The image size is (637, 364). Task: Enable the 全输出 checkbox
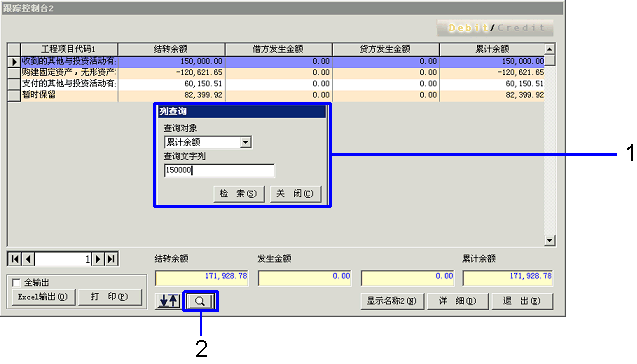click(x=16, y=282)
